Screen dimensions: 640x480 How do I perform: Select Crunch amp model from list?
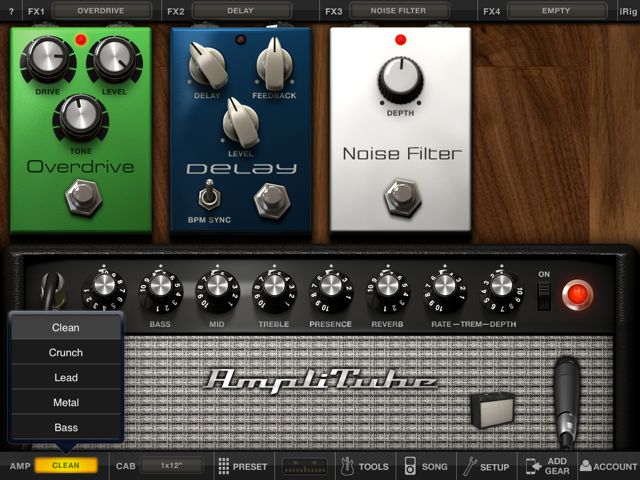[66, 352]
